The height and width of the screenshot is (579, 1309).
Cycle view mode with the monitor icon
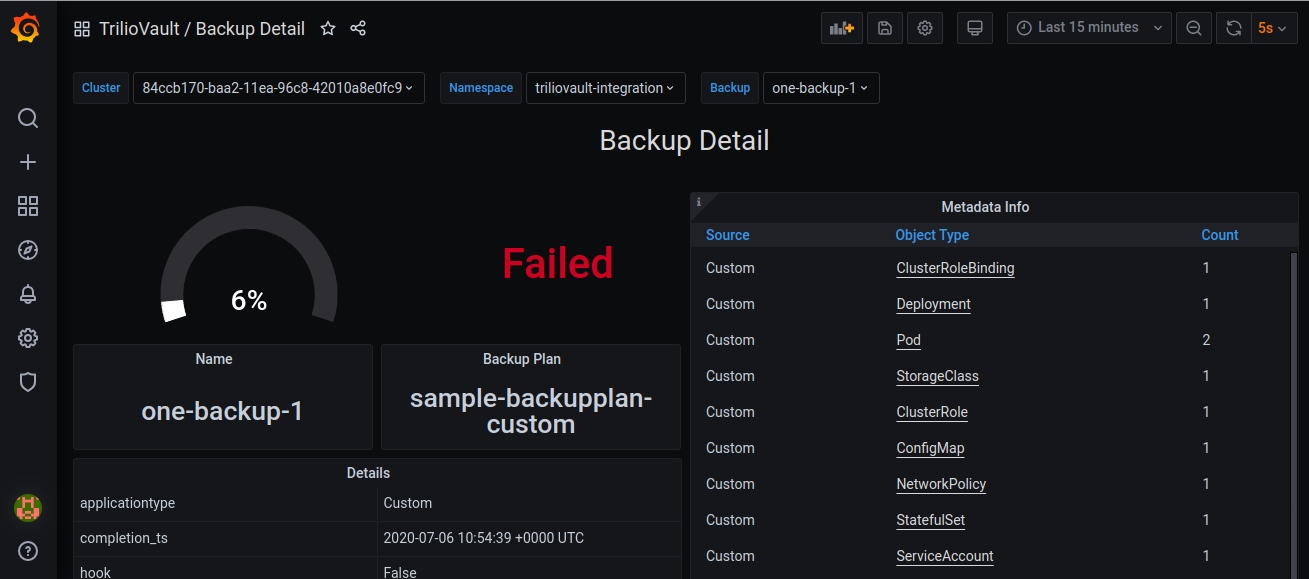(974, 28)
